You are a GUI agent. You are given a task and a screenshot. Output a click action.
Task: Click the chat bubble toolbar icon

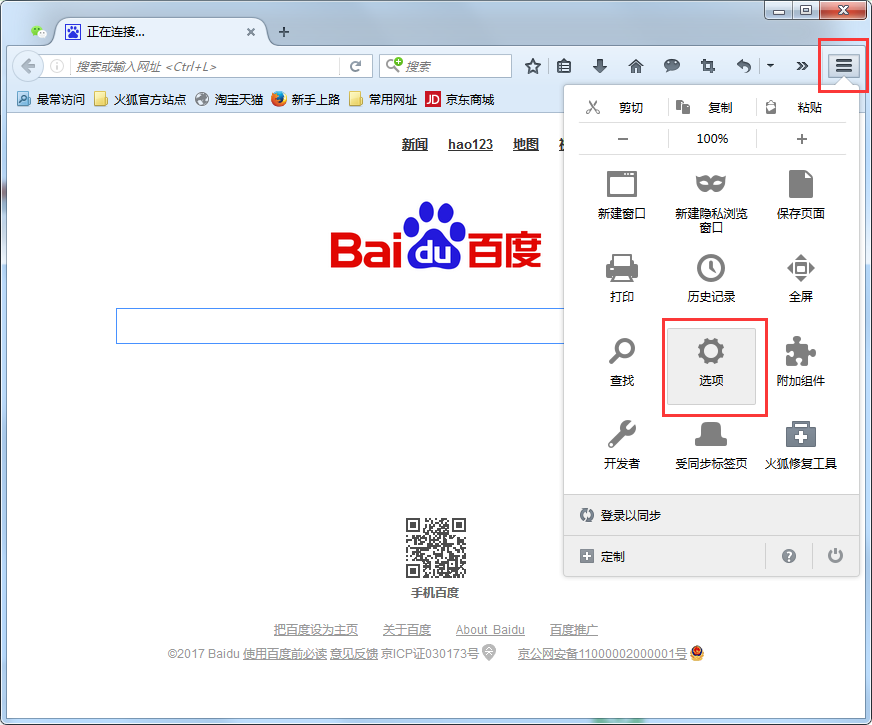pyautogui.click(x=672, y=66)
